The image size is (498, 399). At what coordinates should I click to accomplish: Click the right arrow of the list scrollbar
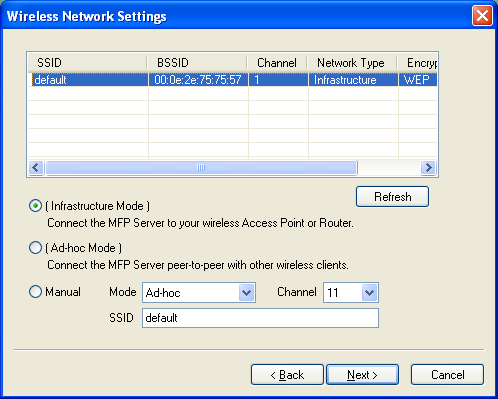428,167
